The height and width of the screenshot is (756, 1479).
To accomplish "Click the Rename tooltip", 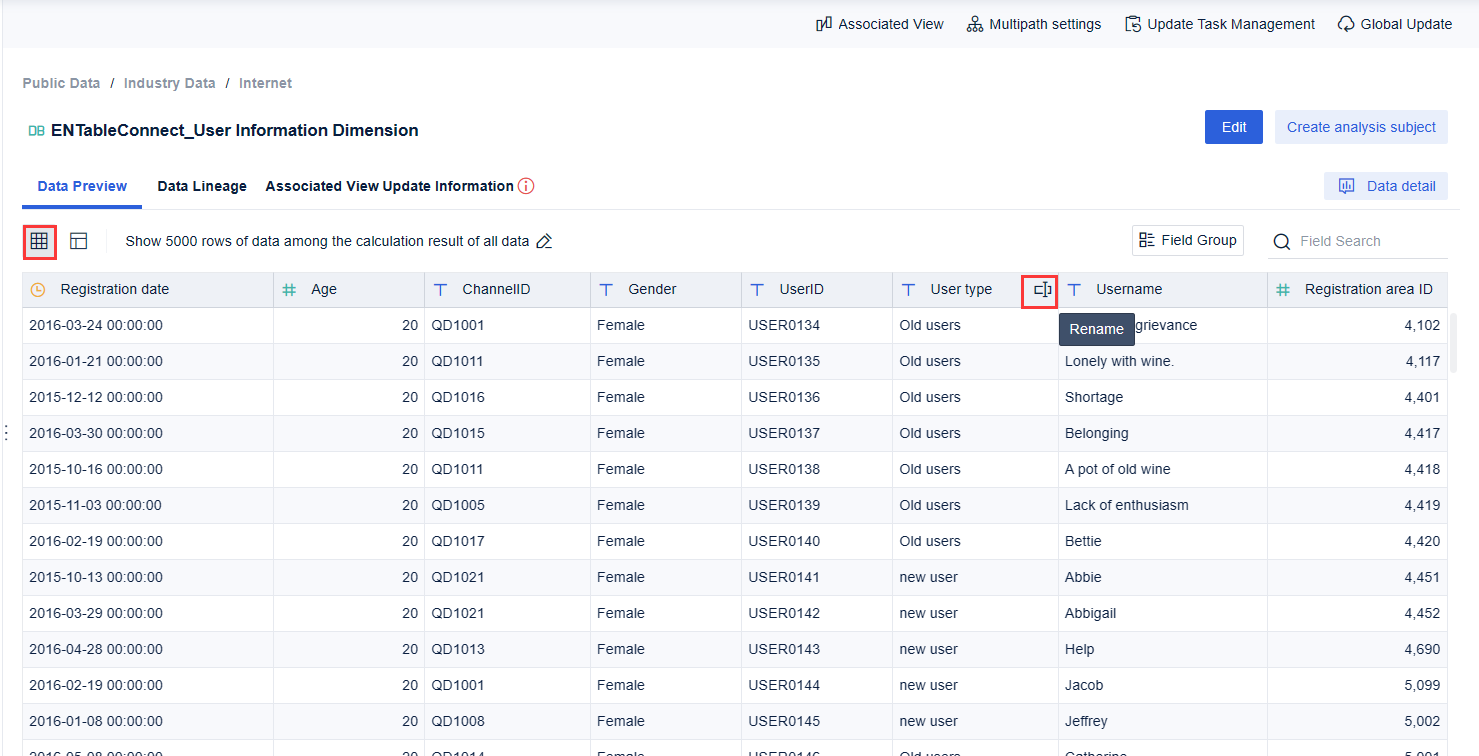I will [1097, 329].
